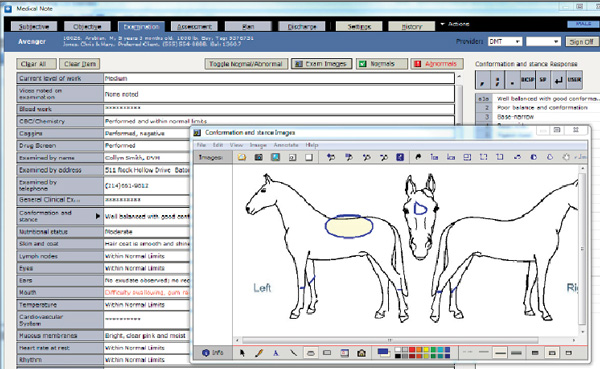Open the File menu in image window

pyautogui.click(x=201, y=145)
